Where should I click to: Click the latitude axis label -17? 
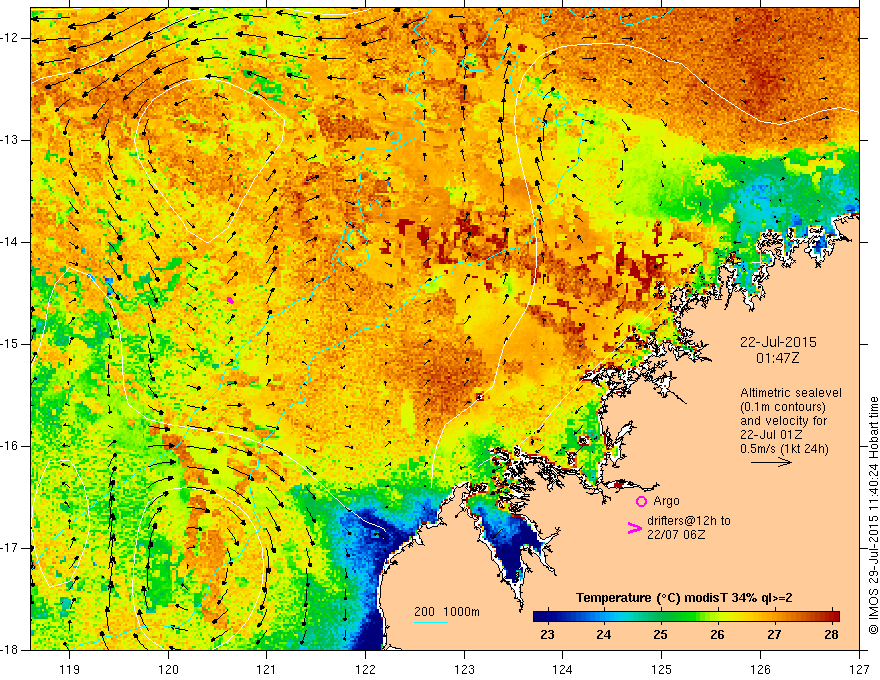pyautogui.click(x=11, y=548)
